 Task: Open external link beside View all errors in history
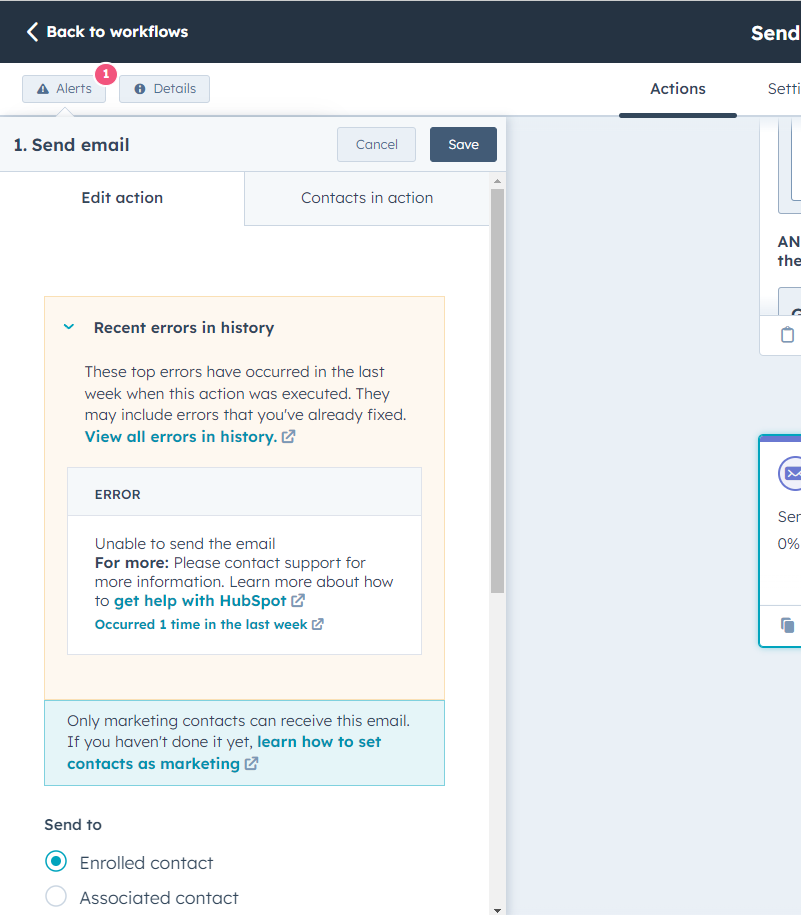tap(287, 436)
